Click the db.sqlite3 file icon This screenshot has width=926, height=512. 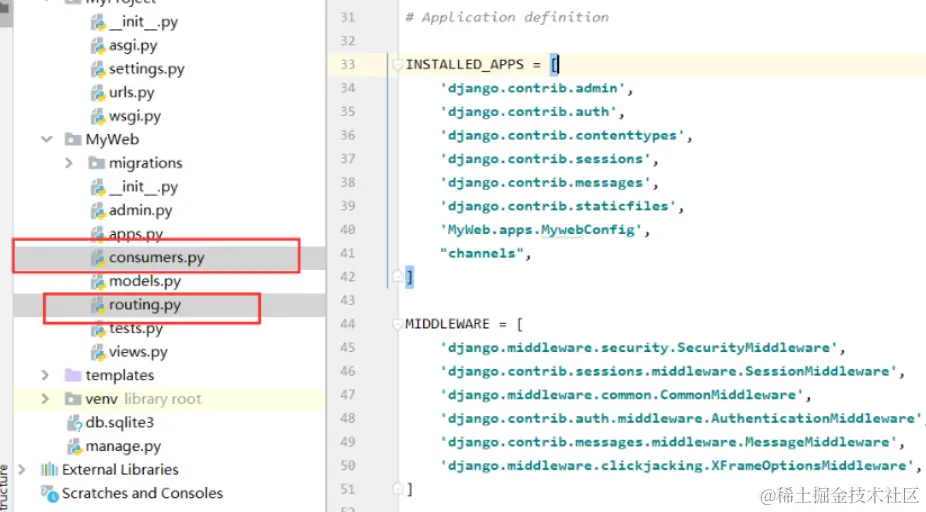click(74, 422)
